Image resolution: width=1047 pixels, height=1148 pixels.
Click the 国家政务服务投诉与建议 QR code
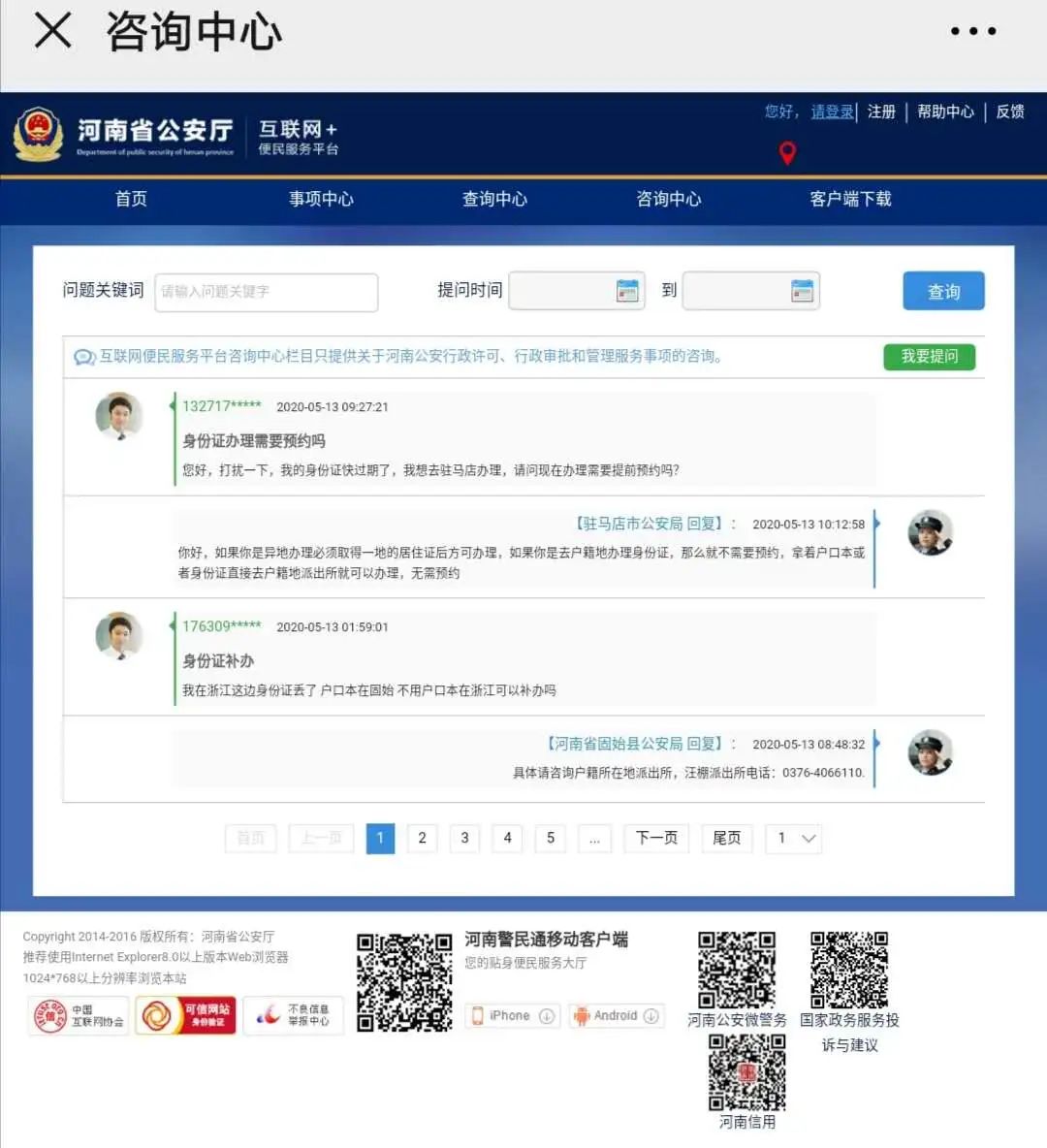click(849, 971)
